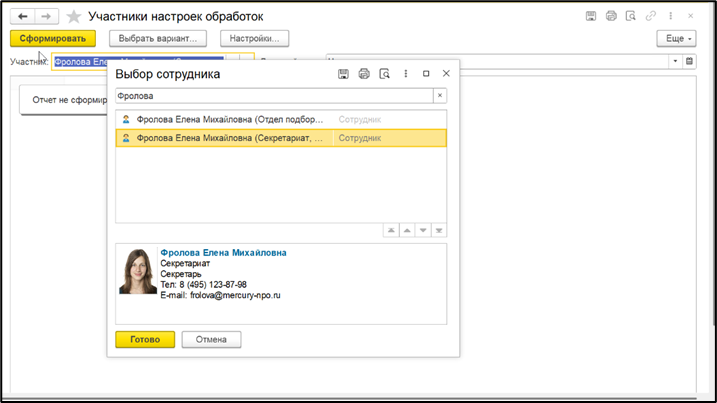Save the report using the main window diskette icon
This screenshot has width=717, height=403.
point(591,16)
